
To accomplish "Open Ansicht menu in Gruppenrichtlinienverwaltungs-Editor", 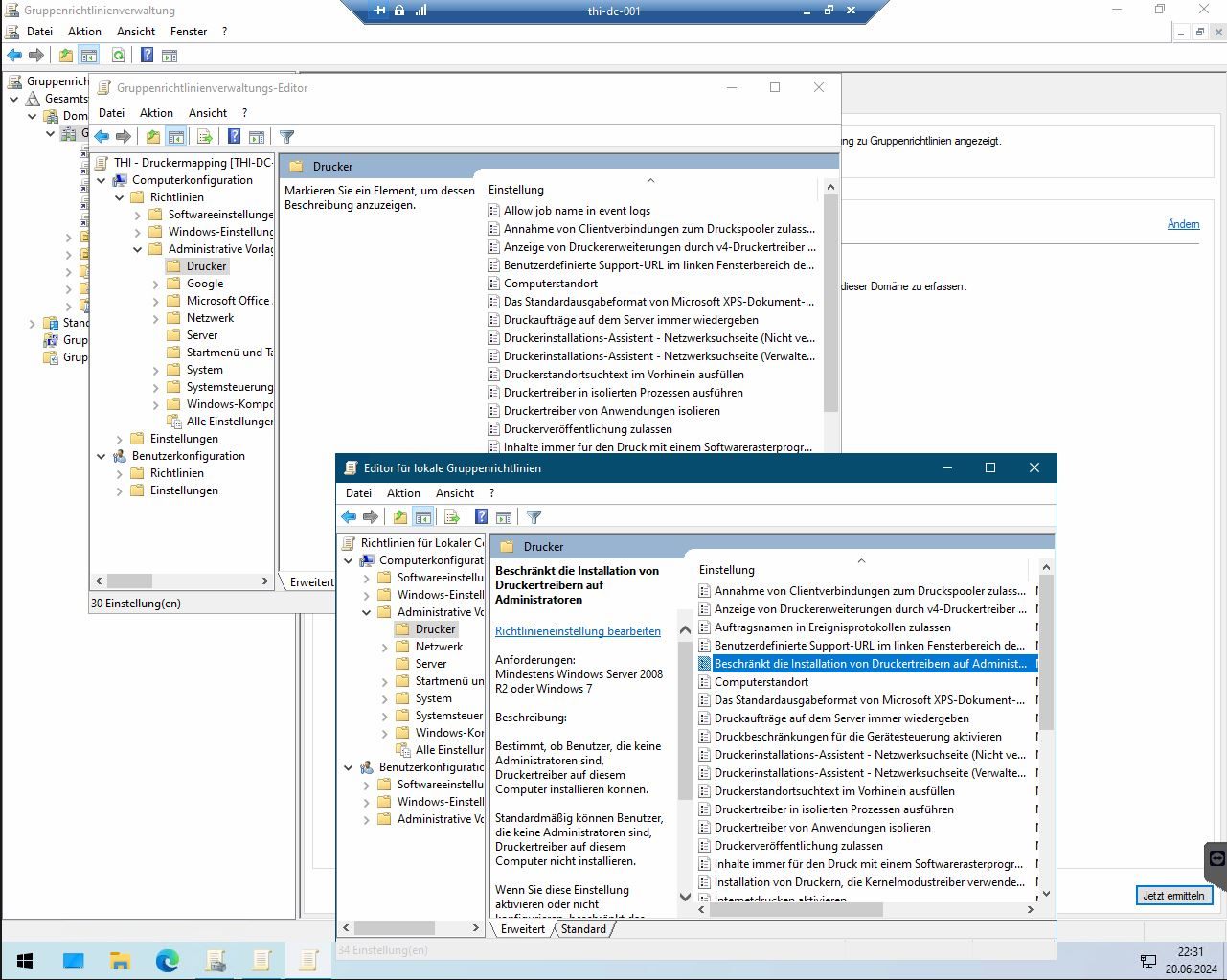I will click(x=208, y=113).
